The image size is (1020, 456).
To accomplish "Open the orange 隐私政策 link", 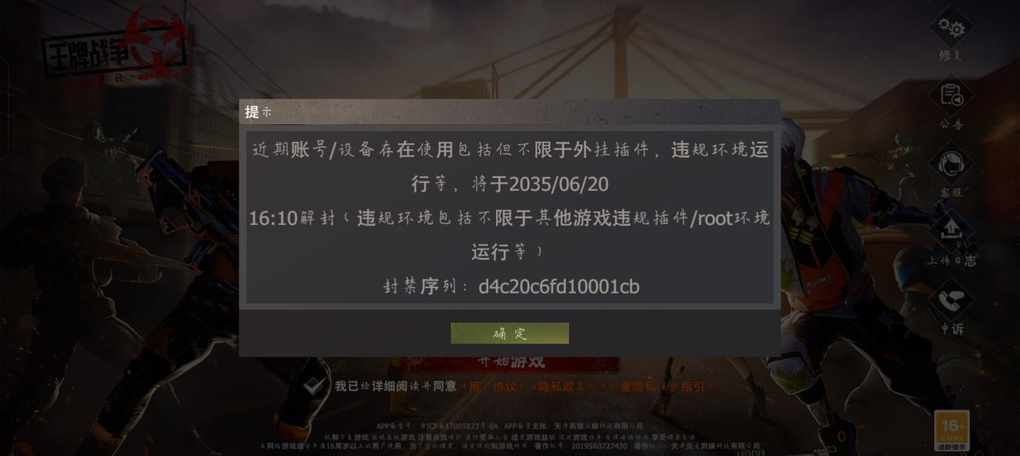I will (563, 386).
